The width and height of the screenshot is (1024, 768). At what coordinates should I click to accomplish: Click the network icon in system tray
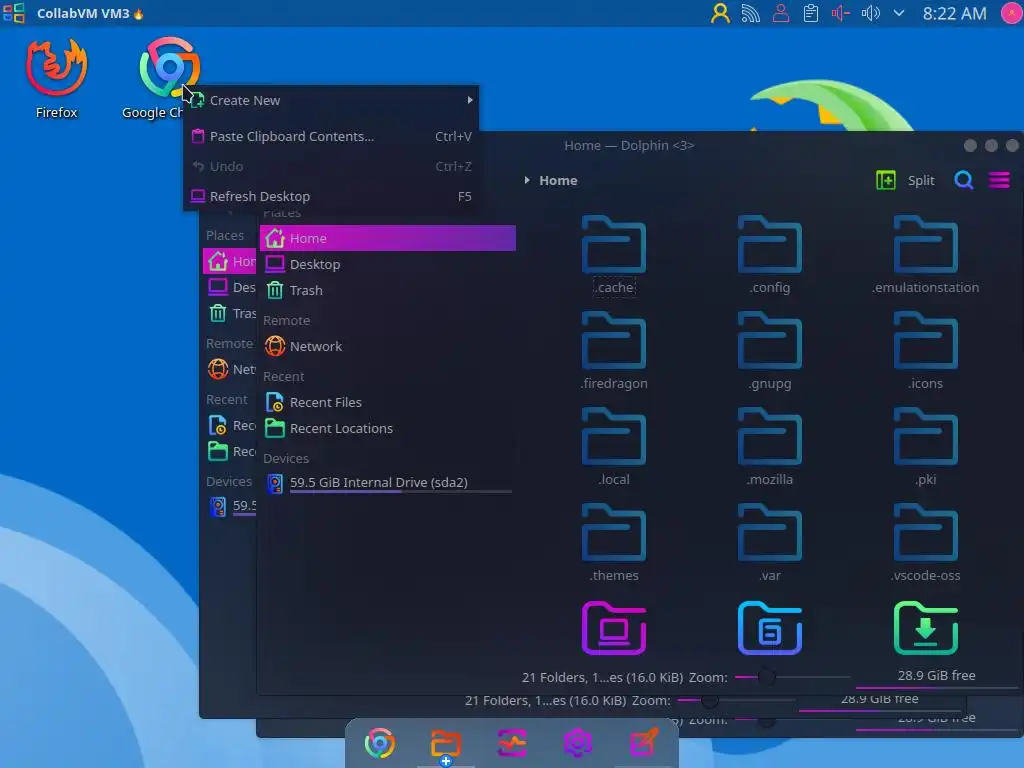pyautogui.click(x=750, y=13)
